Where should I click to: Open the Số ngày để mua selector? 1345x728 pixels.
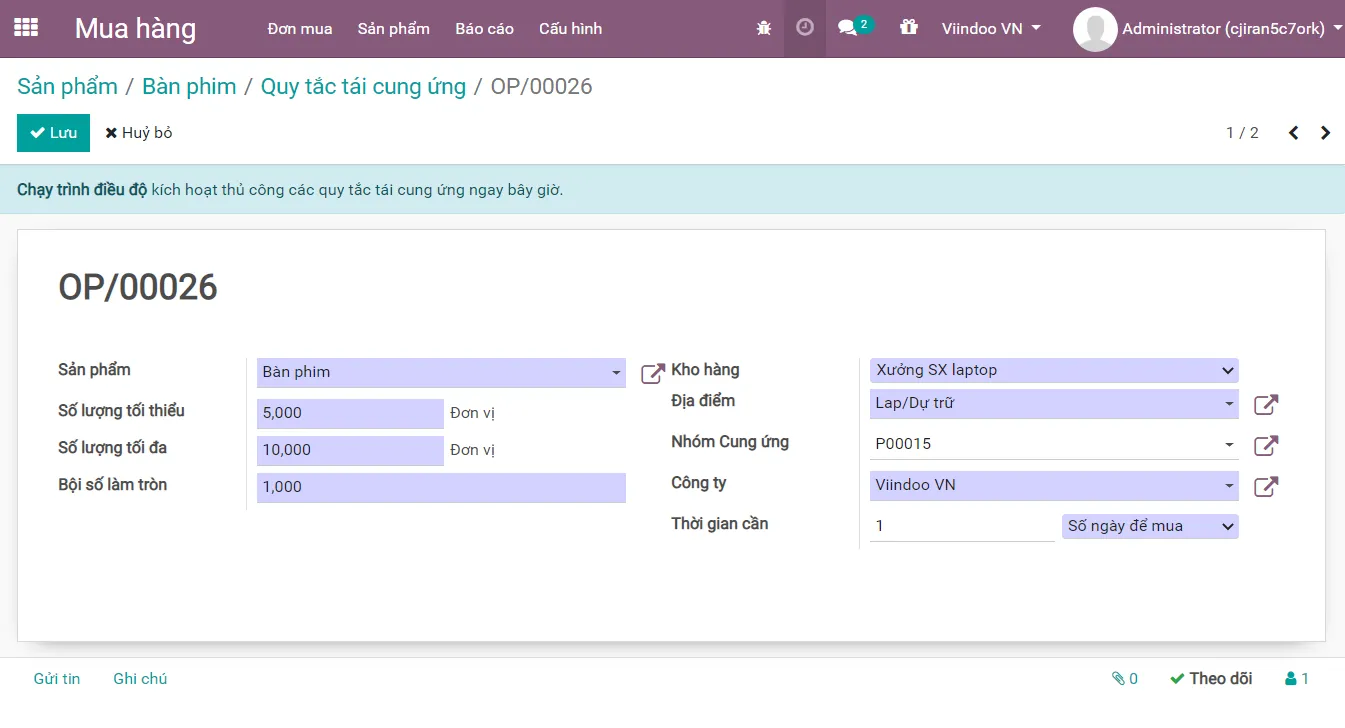[x=1150, y=526]
